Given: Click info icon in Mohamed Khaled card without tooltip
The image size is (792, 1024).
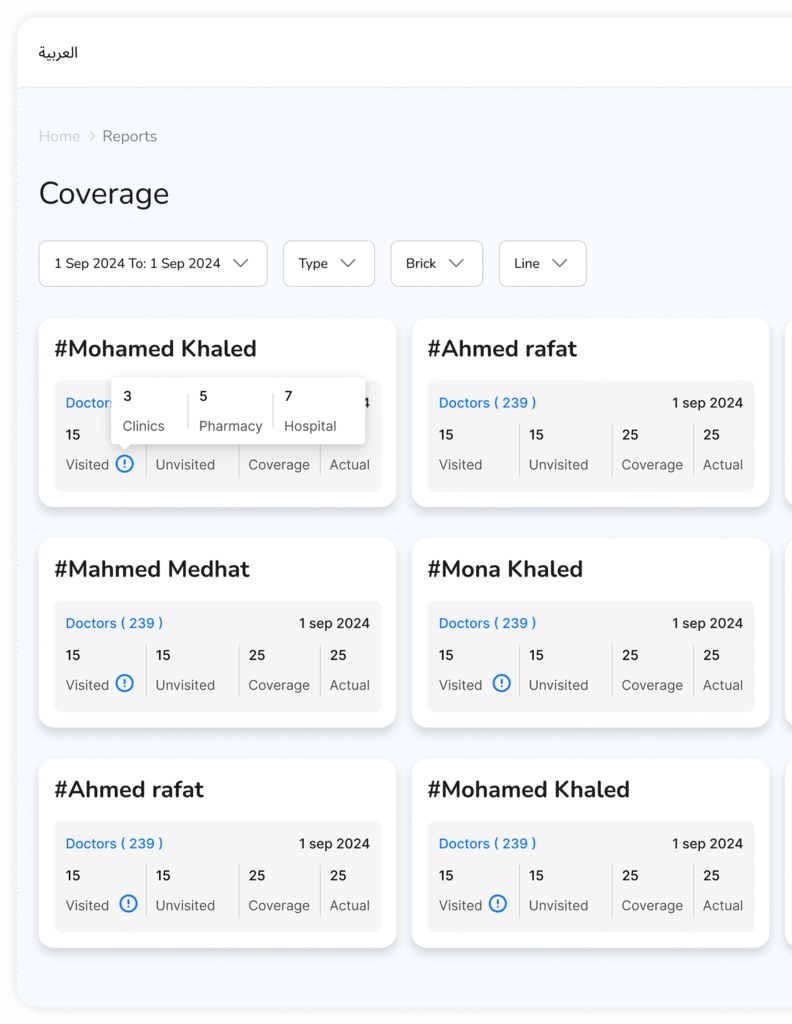Looking at the screenshot, I should 498,904.
